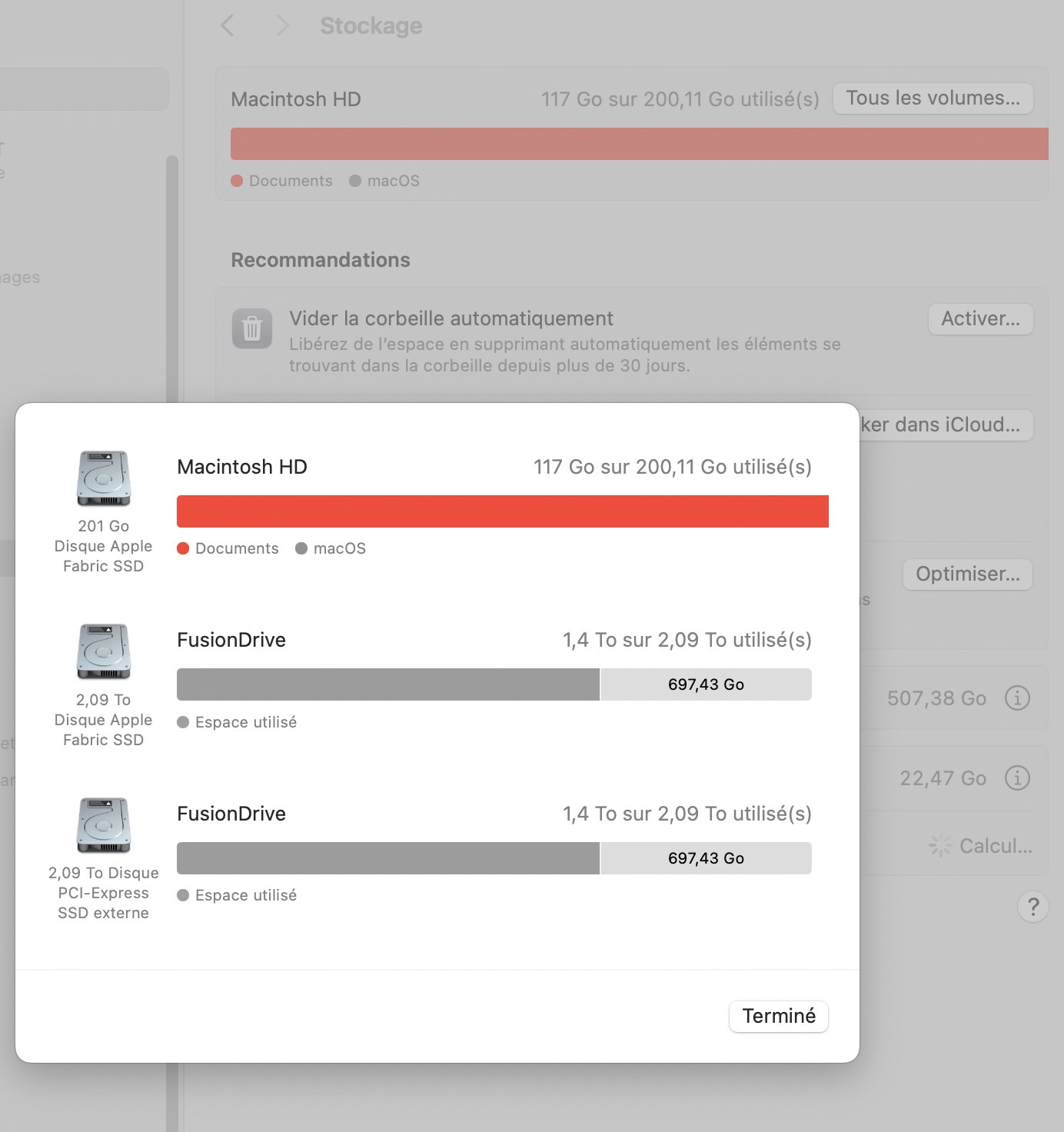This screenshot has height=1132, width=1064.
Task: Click the gray macOS legend dot in dialog
Action: click(301, 548)
